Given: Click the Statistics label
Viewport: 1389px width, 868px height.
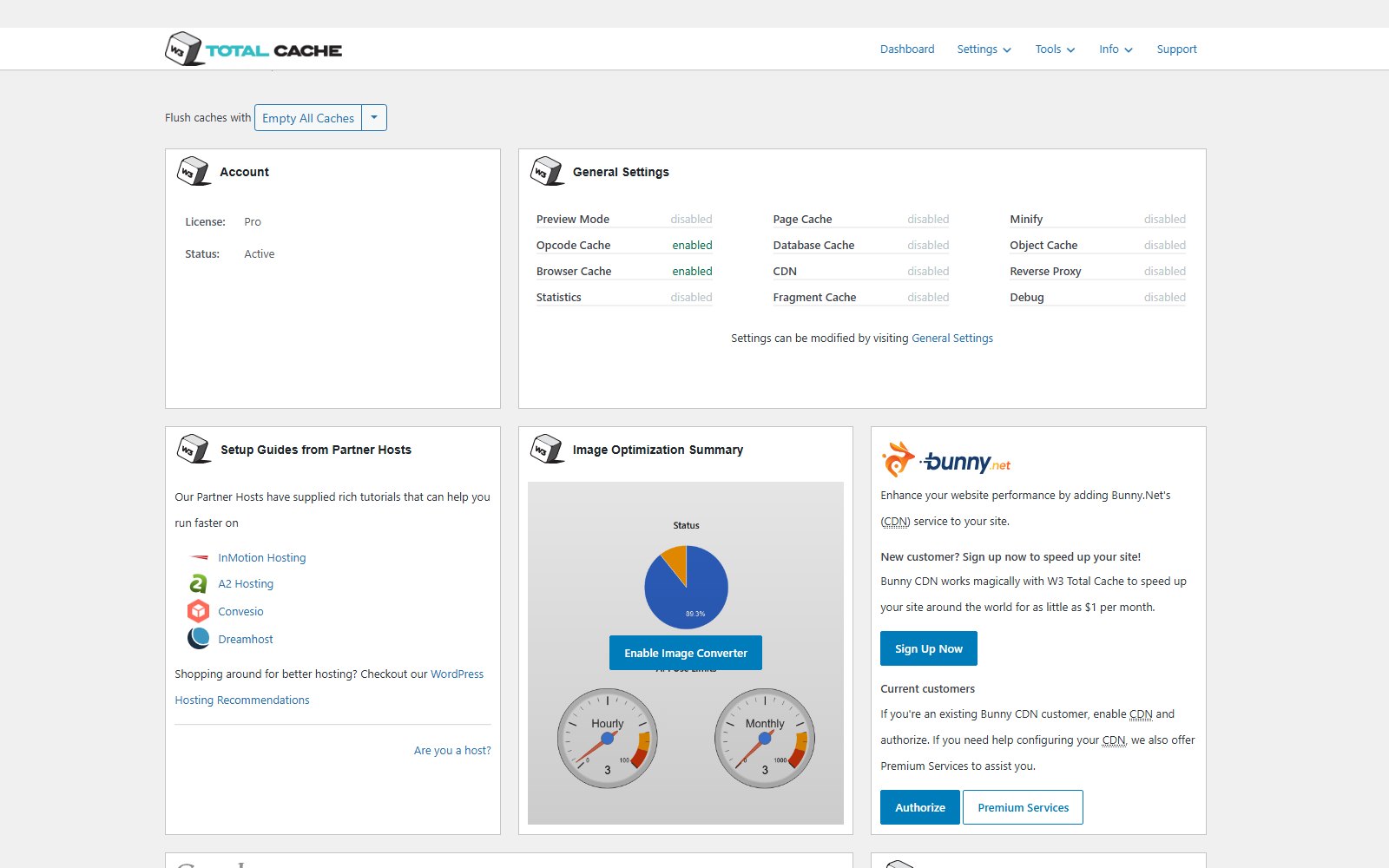Looking at the screenshot, I should coord(559,298).
